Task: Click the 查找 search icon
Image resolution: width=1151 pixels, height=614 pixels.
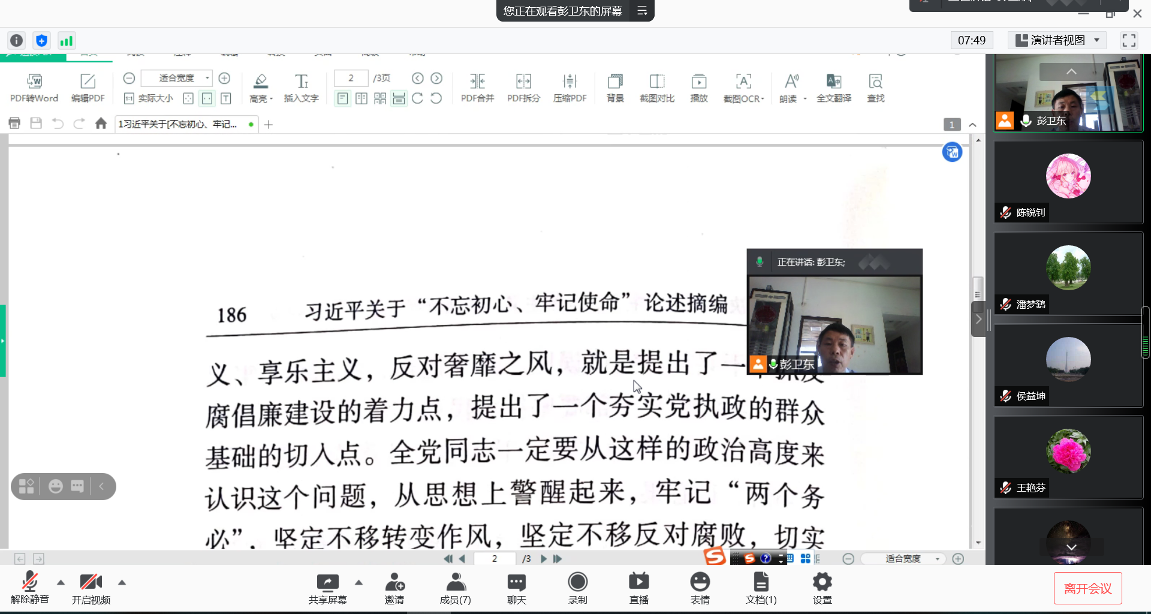Action: [x=875, y=83]
